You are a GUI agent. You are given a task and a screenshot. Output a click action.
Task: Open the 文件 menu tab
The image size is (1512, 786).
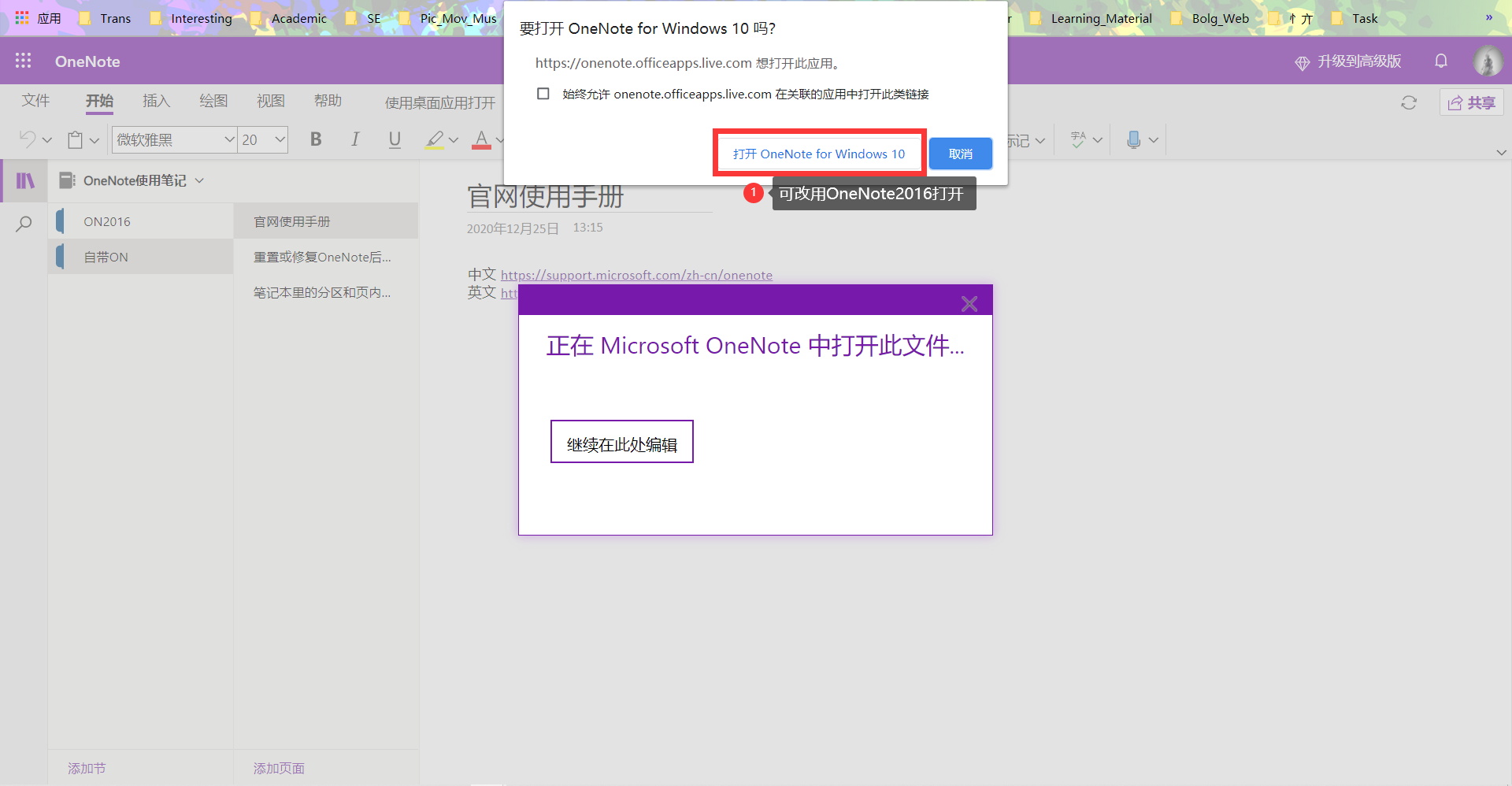pyautogui.click(x=35, y=101)
